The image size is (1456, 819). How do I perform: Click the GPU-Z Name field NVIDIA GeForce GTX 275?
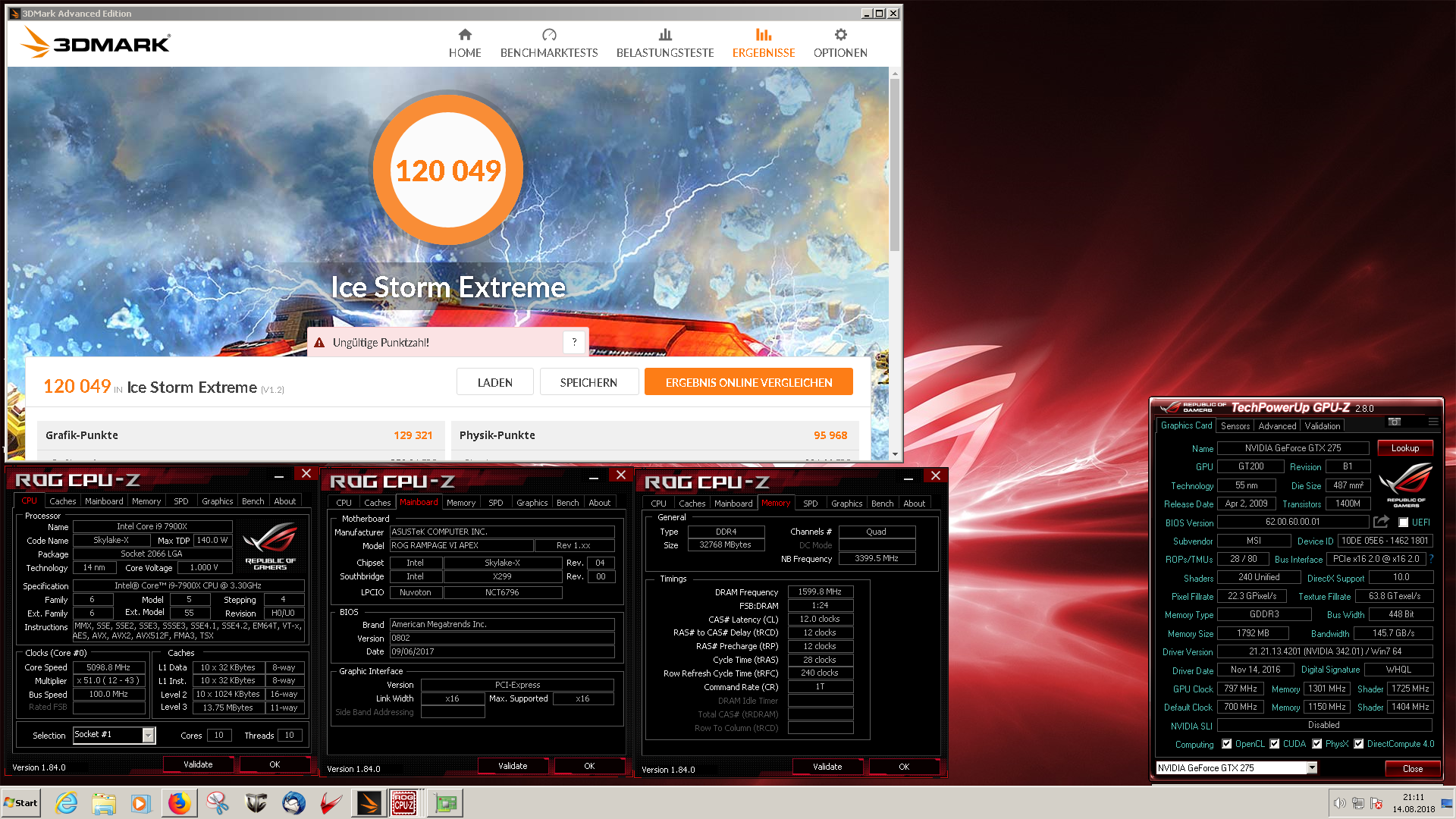coord(1293,448)
